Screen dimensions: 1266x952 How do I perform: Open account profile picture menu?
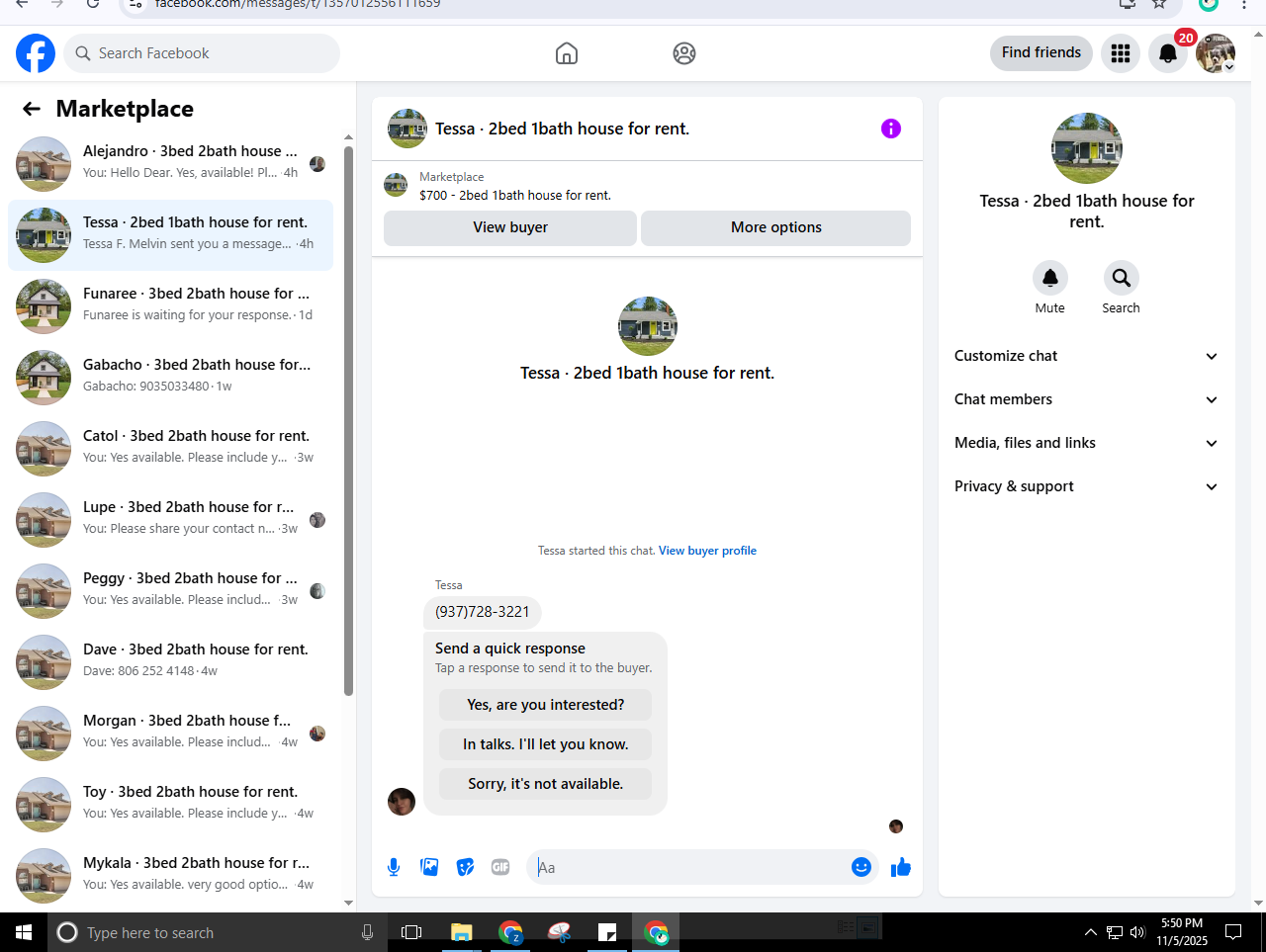[1216, 53]
